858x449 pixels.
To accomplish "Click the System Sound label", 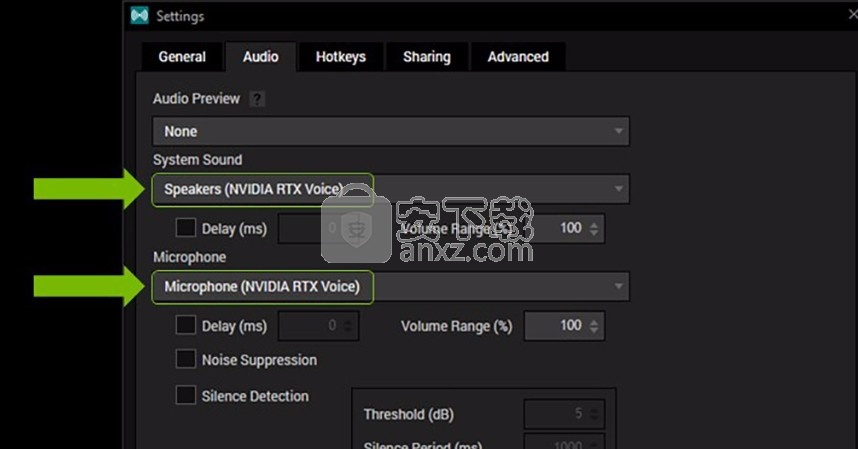I will tap(198, 160).
